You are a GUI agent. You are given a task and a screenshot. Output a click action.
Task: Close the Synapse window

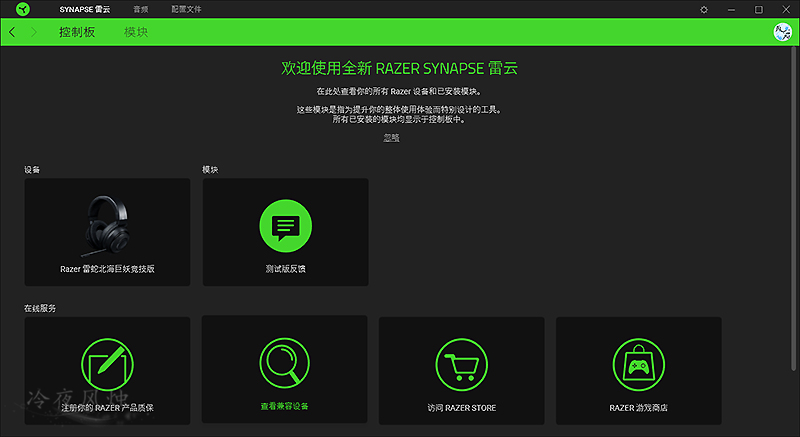click(786, 9)
